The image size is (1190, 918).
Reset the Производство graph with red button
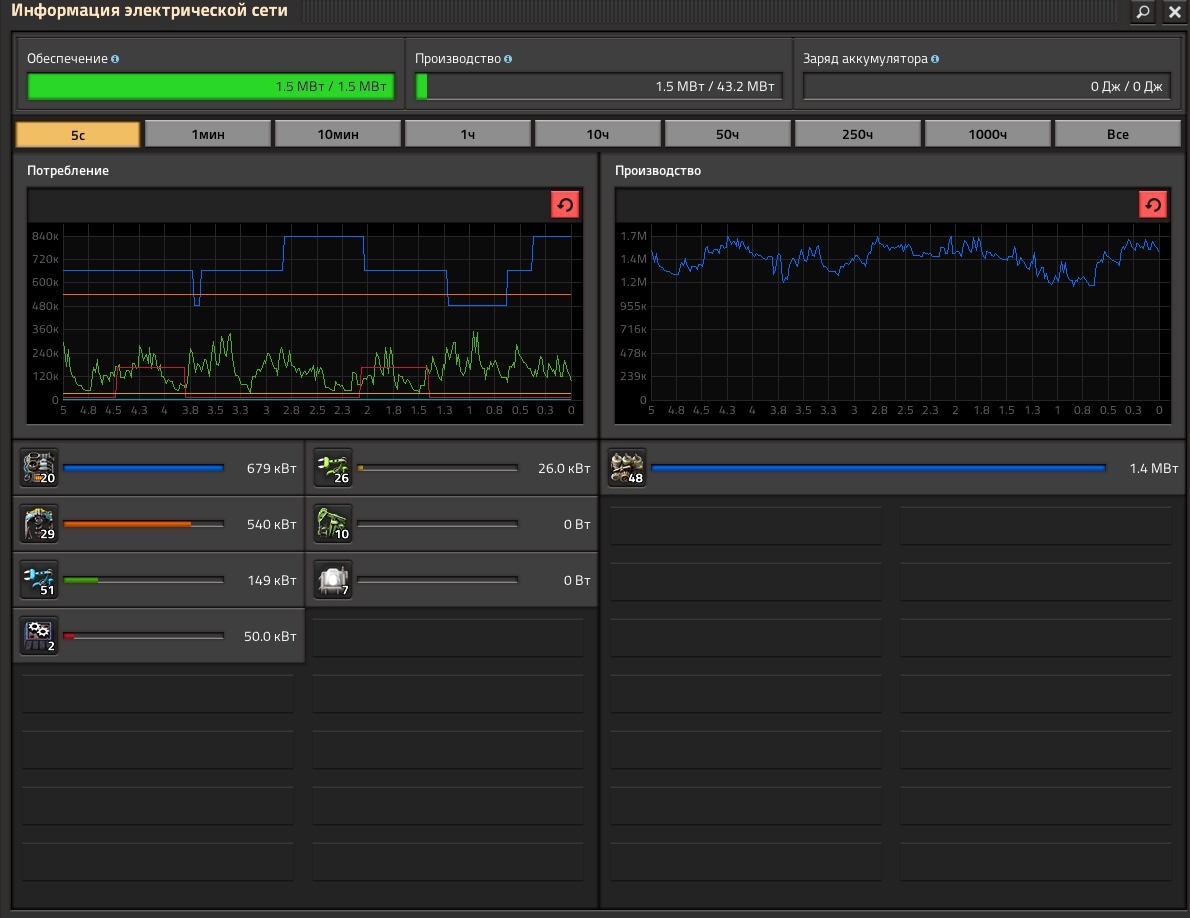click(x=1153, y=205)
